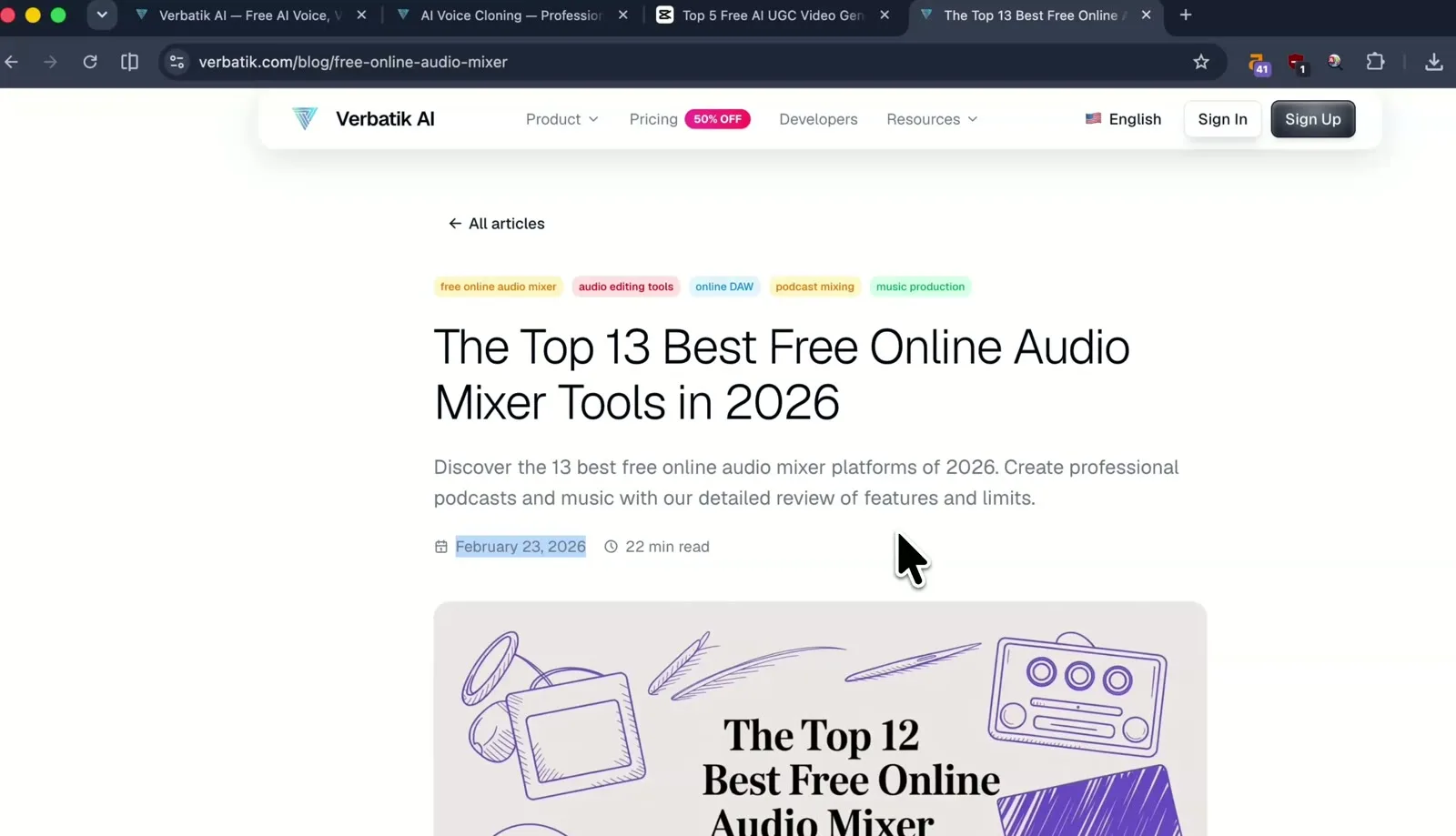Viewport: 1456px width, 836px height.
Task: Click the article title heading
Action: 782,375
